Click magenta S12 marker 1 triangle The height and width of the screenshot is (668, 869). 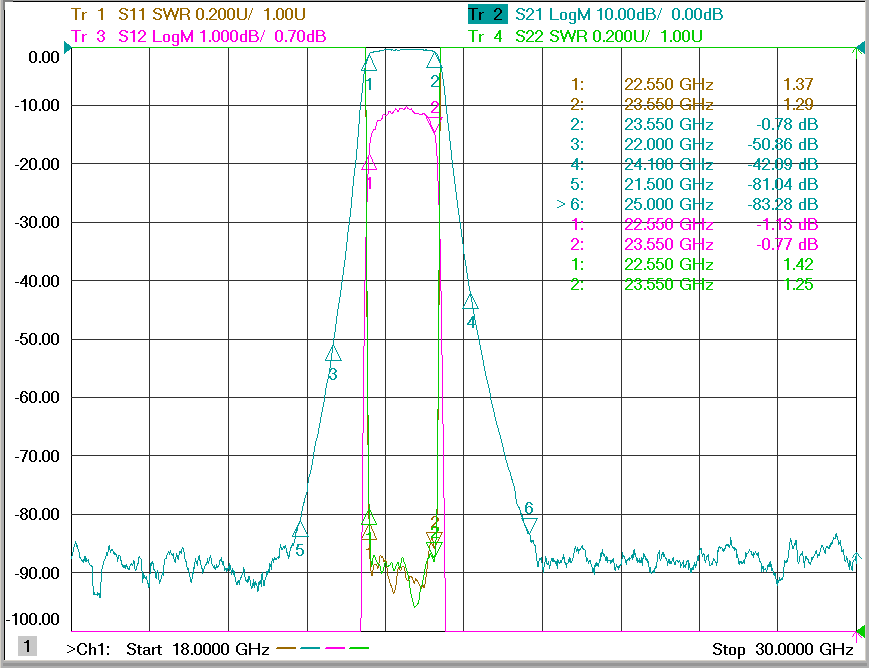coord(369,162)
